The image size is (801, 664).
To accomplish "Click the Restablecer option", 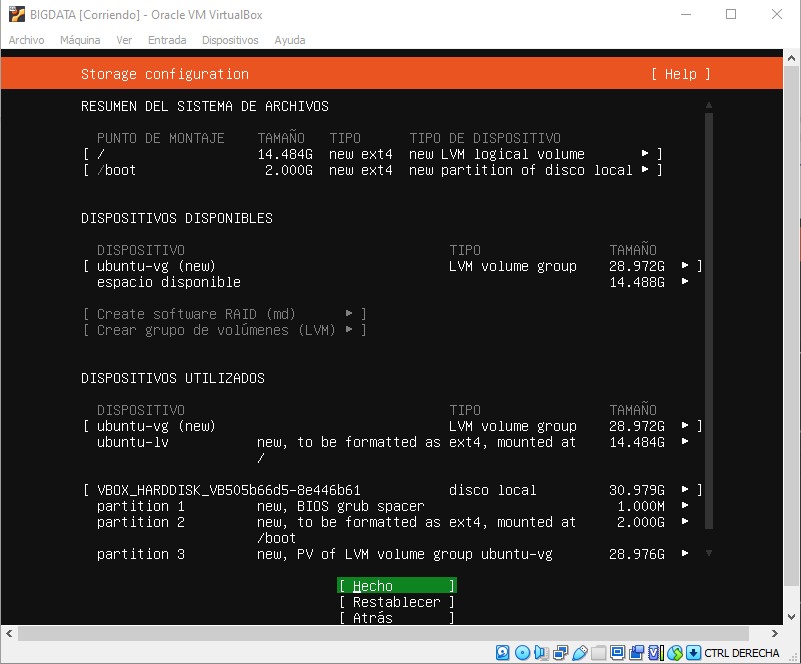I will [396, 601].
